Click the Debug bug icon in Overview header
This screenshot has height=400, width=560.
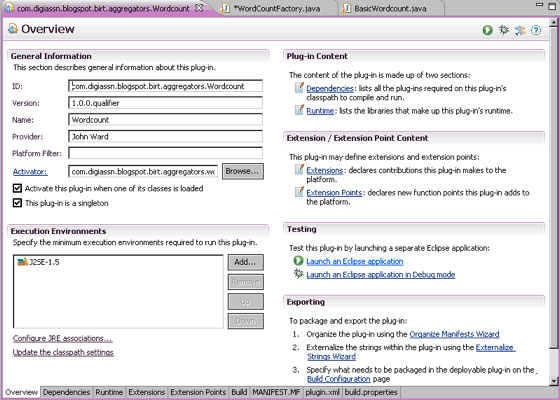pos(504,30)
